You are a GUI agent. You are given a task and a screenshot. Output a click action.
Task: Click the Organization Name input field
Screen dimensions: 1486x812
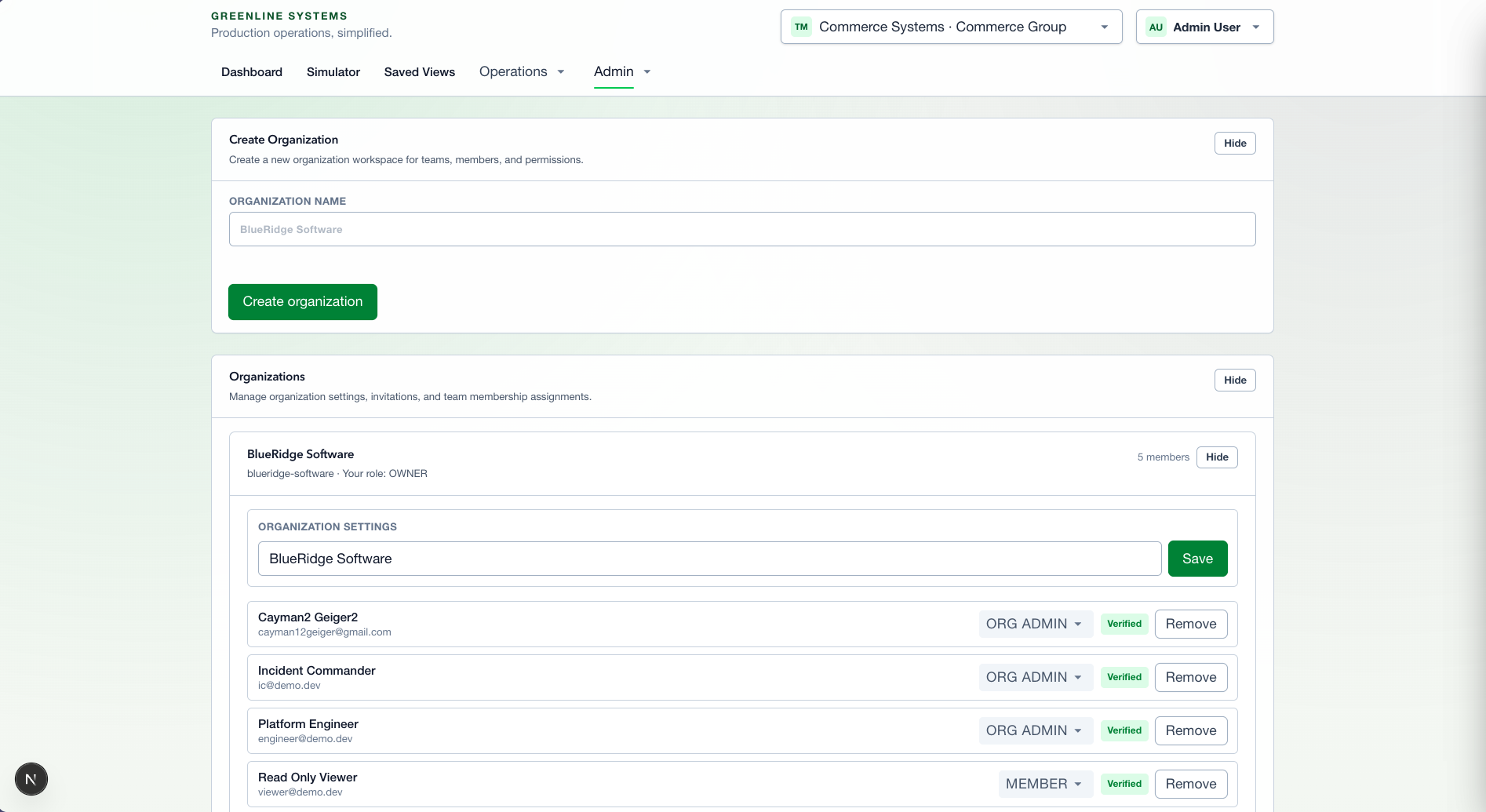(x=741, y=229)
